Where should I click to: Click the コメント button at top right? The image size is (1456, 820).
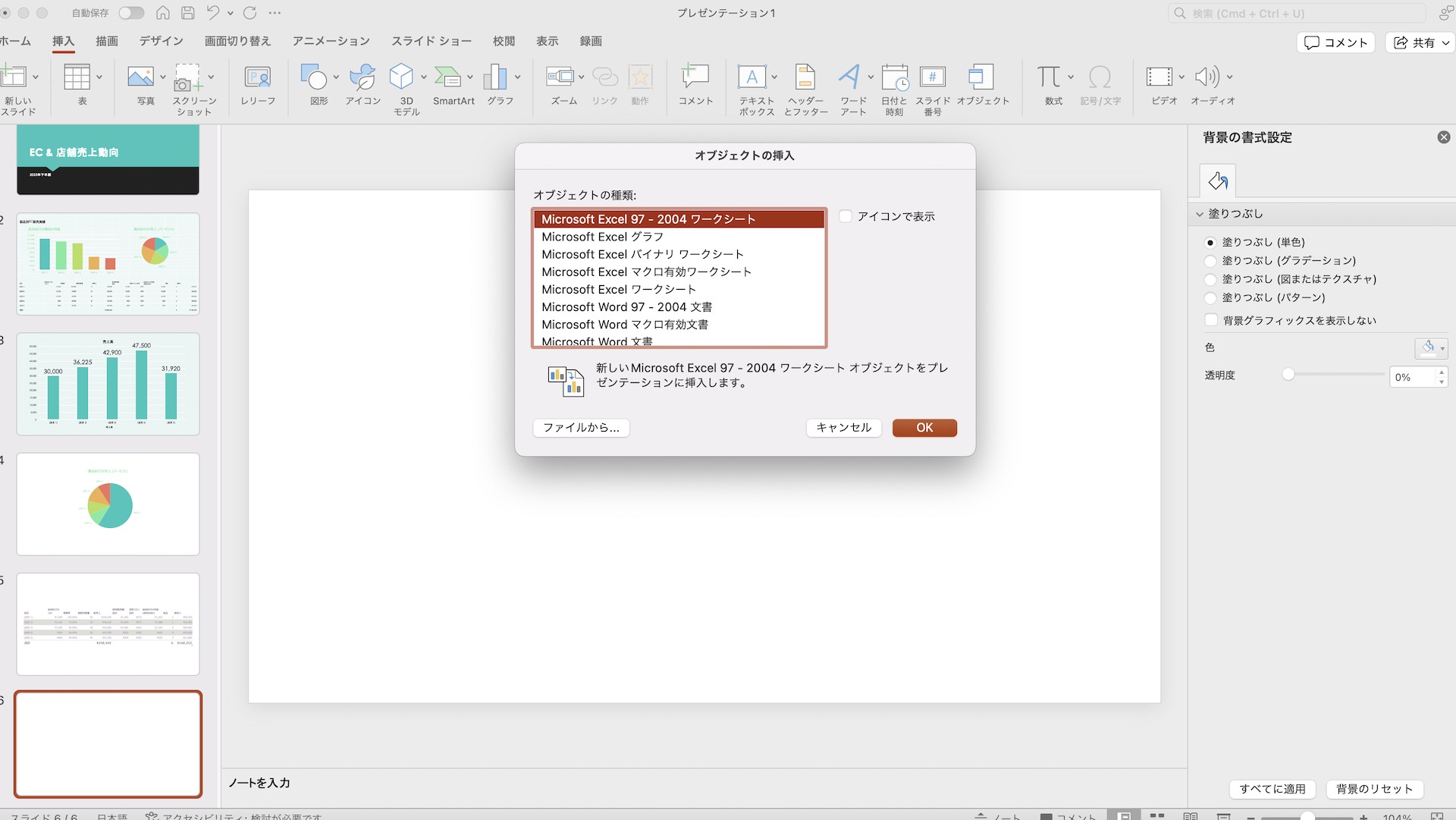1336,42
